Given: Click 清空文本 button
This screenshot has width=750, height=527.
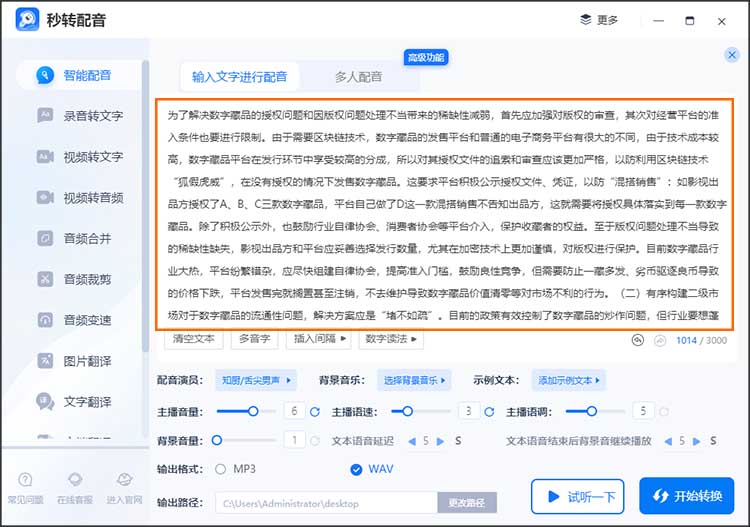Looking at the screenshot, I should click(x=193, y=339).
